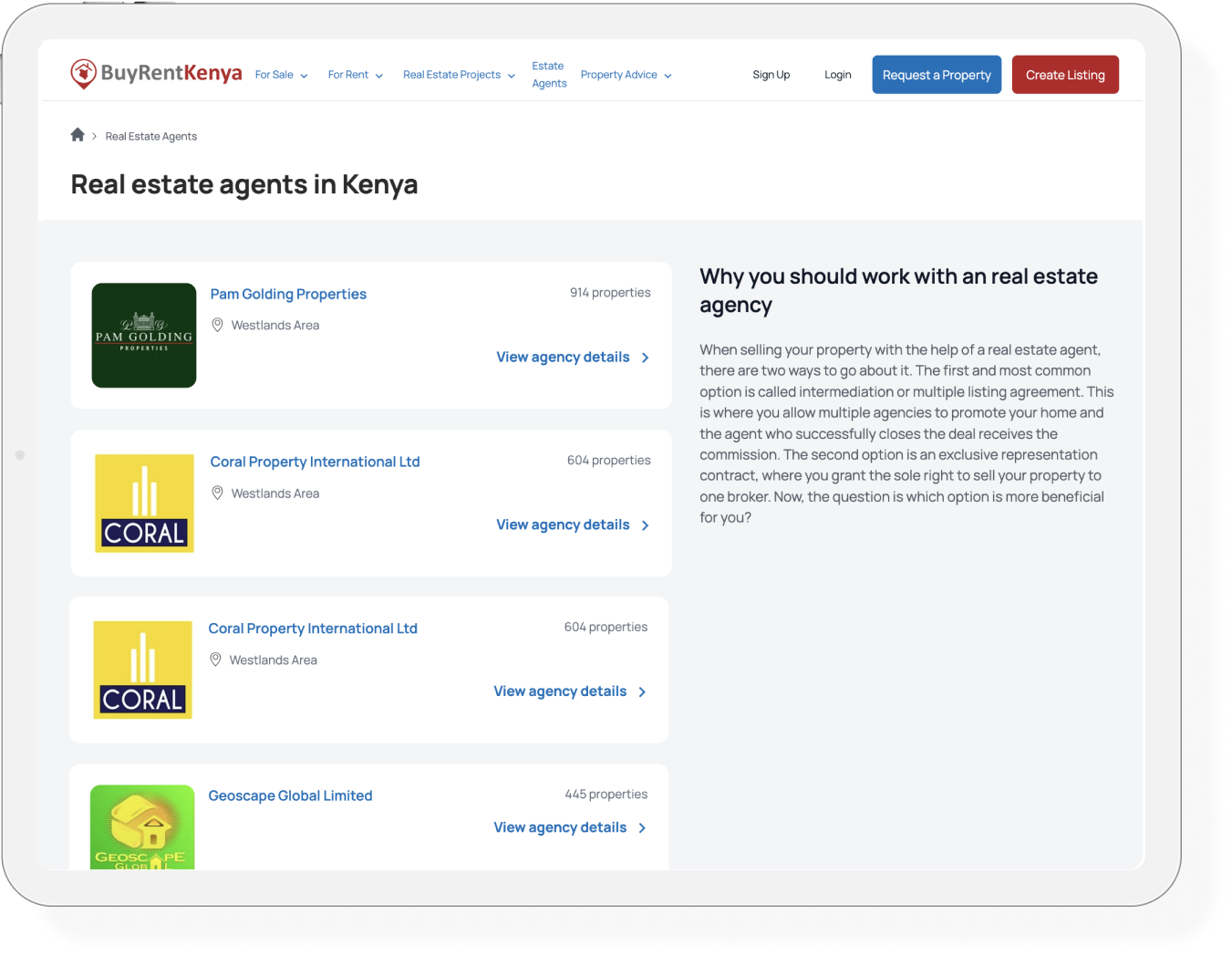
Task: Click arrow beside second Coral View agency details
Action: coord(642,692)
